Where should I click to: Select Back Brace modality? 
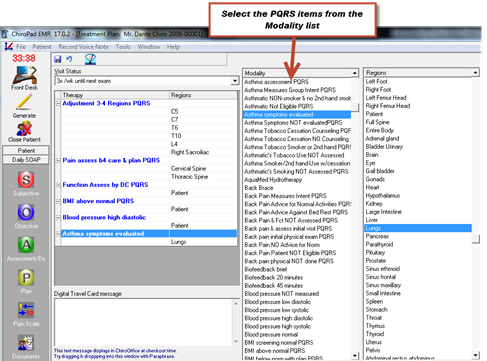(x=259, y=188)
